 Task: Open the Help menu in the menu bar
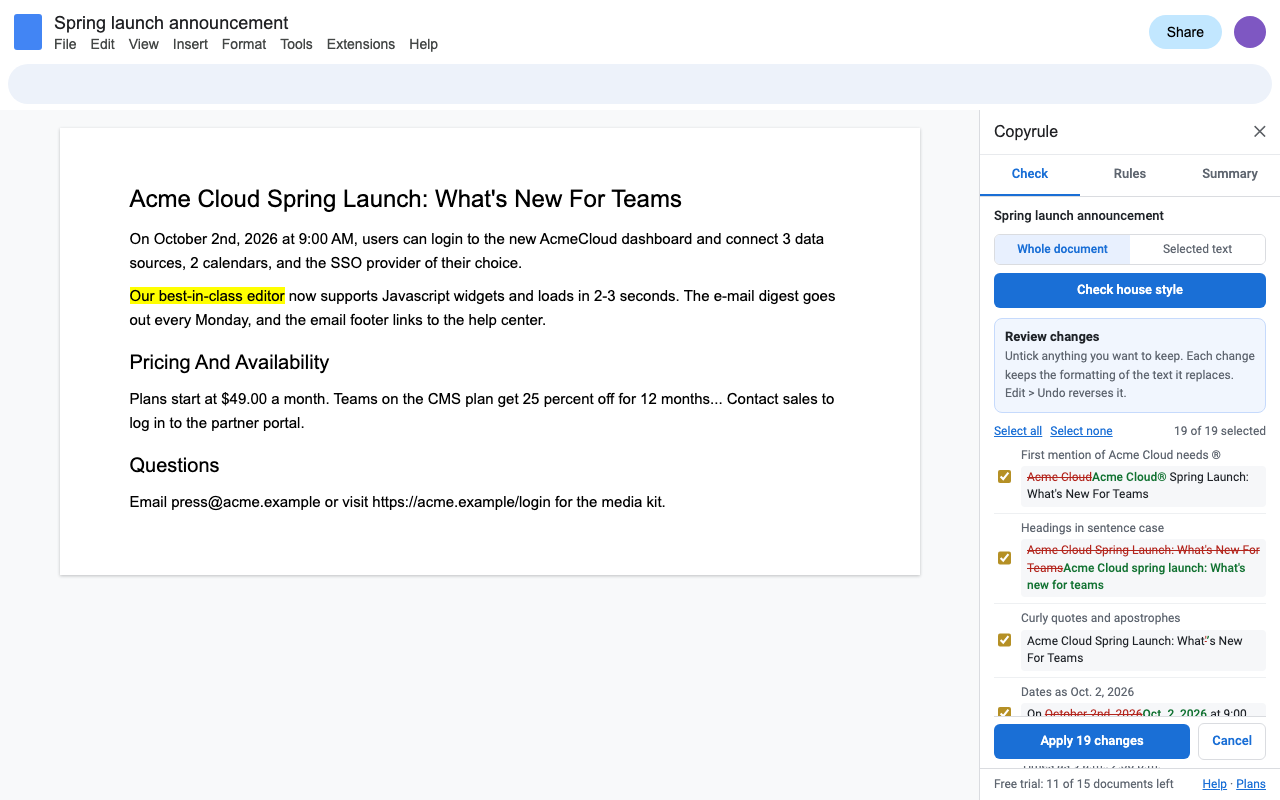pos(424,44)
